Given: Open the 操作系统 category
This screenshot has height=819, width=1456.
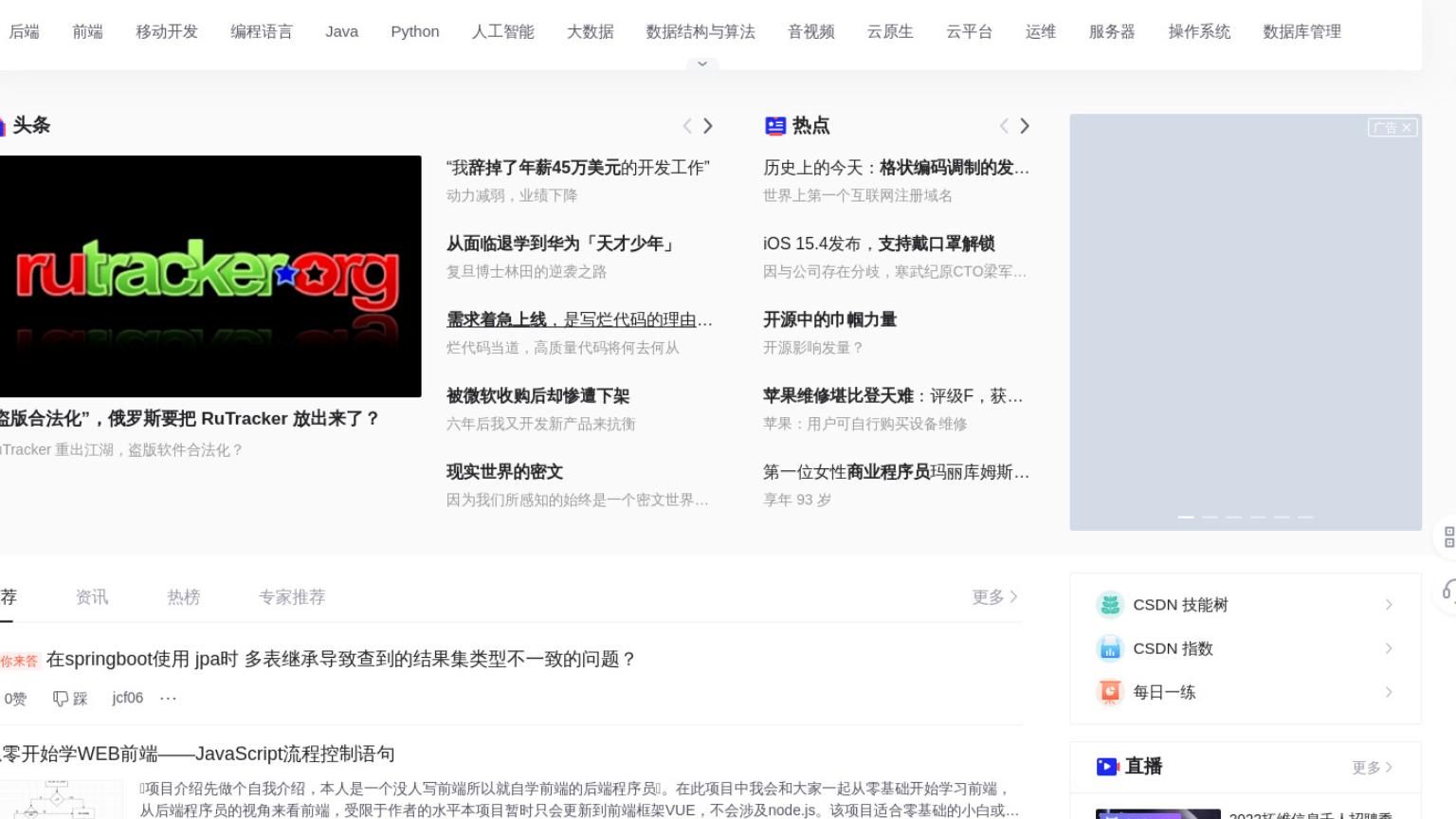Looking at the screenshot, I should 1199,31.
